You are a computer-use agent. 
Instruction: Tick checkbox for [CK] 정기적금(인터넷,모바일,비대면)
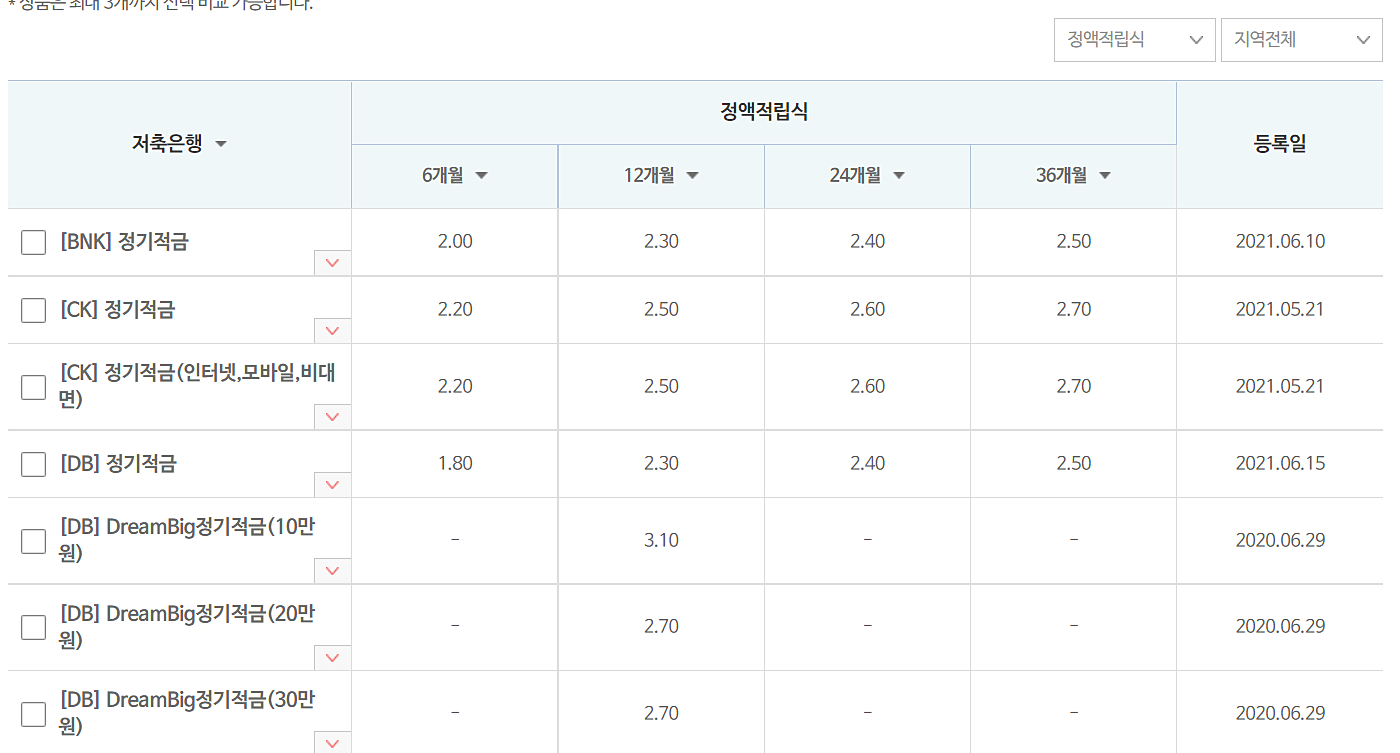tap(33, 387)
